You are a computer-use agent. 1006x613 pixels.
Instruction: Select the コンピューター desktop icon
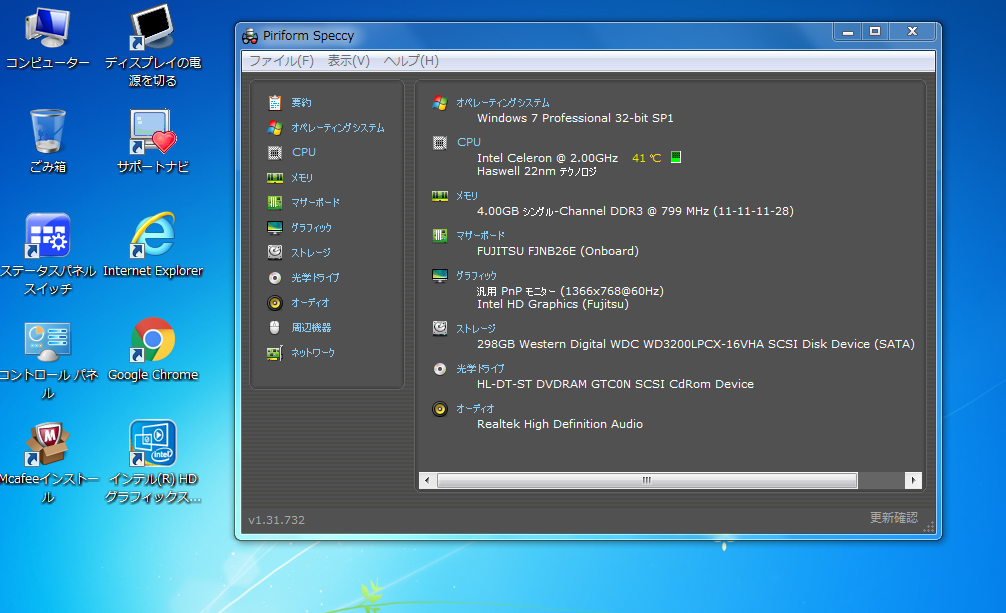[x=47, y=39]
